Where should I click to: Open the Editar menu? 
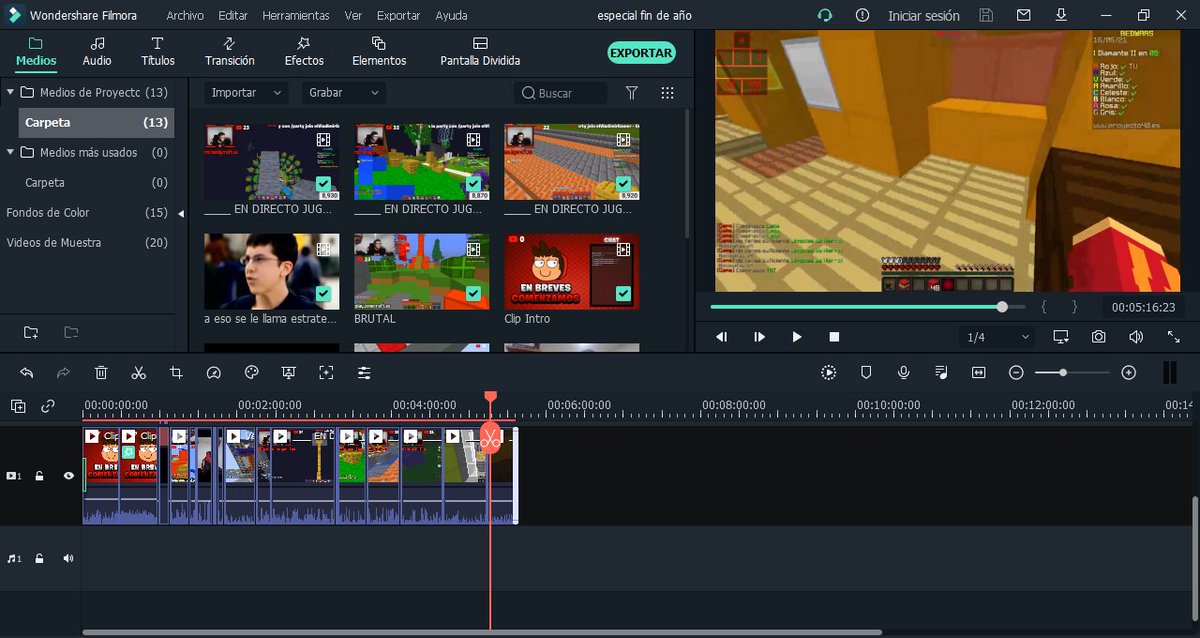[233, 16]
